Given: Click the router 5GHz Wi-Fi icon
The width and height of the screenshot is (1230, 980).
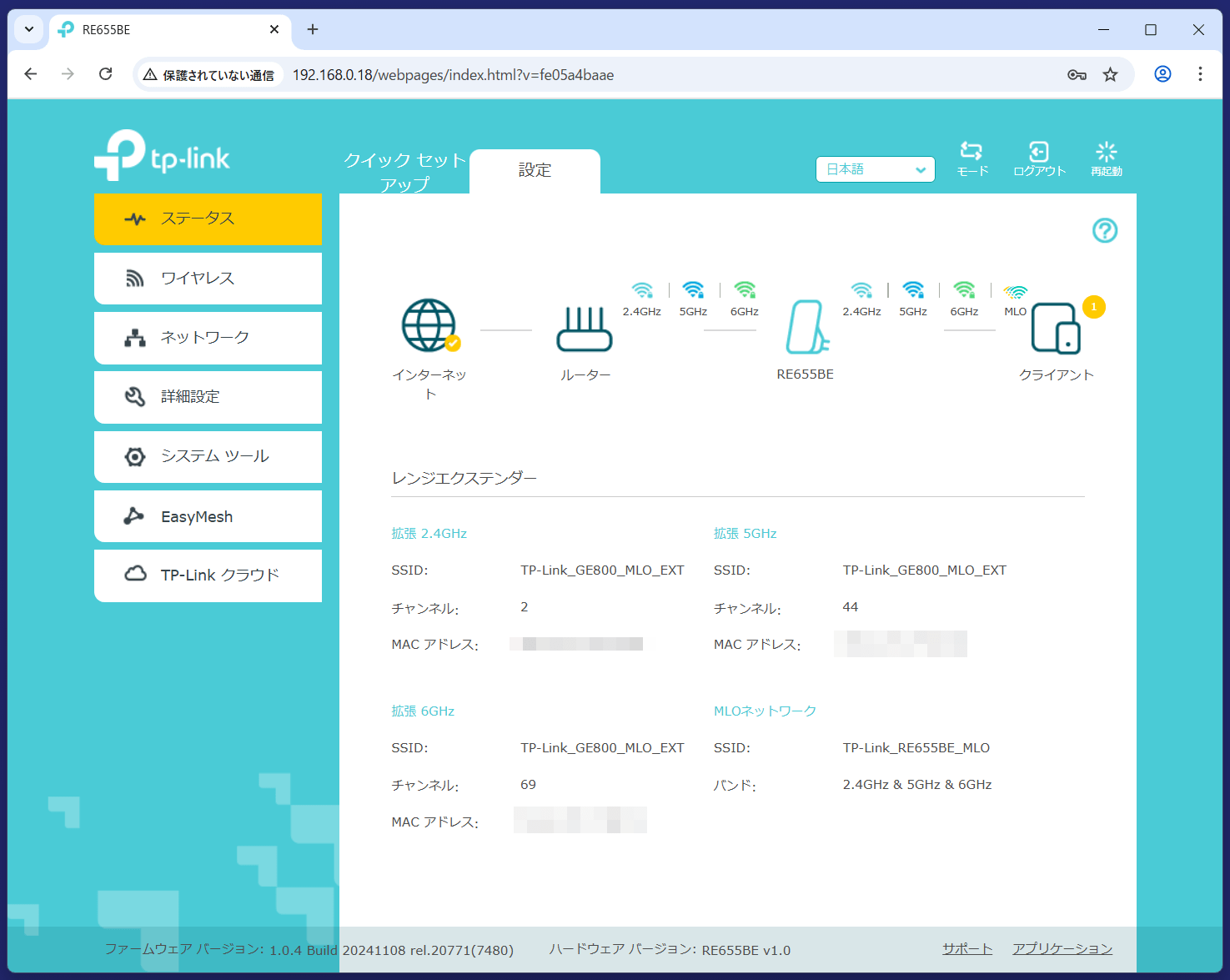Looking at the screenshot, I should pyautogui.click(x=693, y=289).
